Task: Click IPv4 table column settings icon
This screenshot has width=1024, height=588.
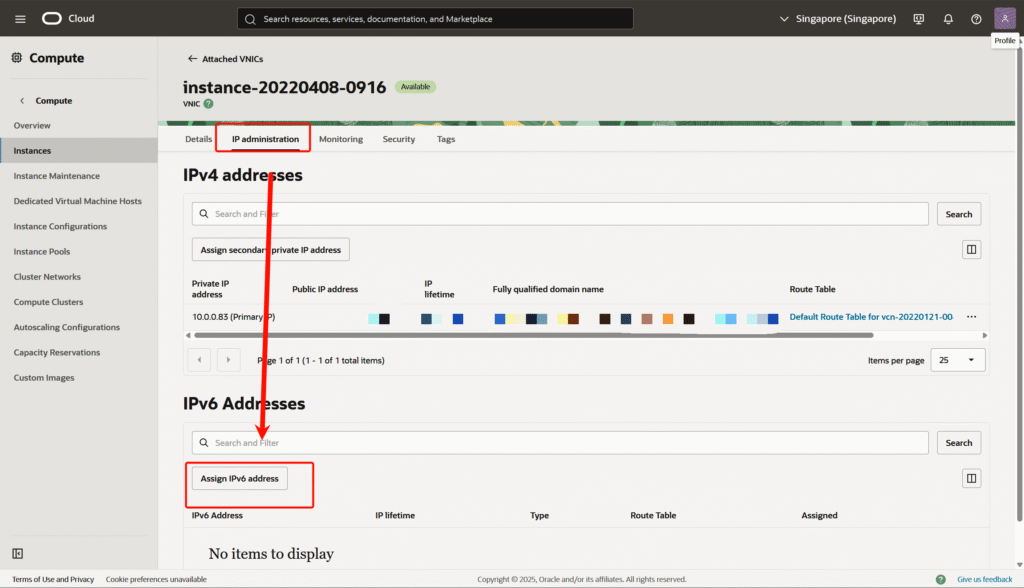Action: coord(971,249)
